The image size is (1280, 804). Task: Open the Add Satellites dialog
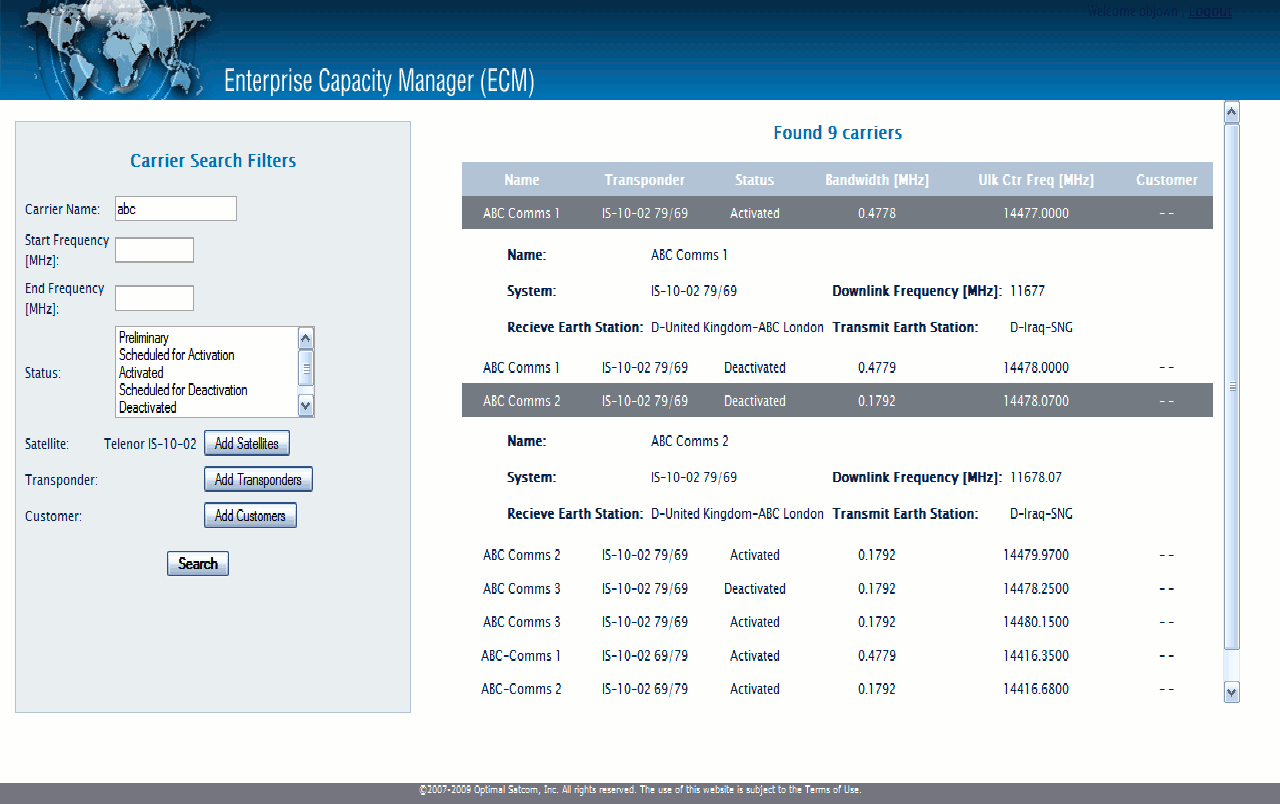point(246,442)
